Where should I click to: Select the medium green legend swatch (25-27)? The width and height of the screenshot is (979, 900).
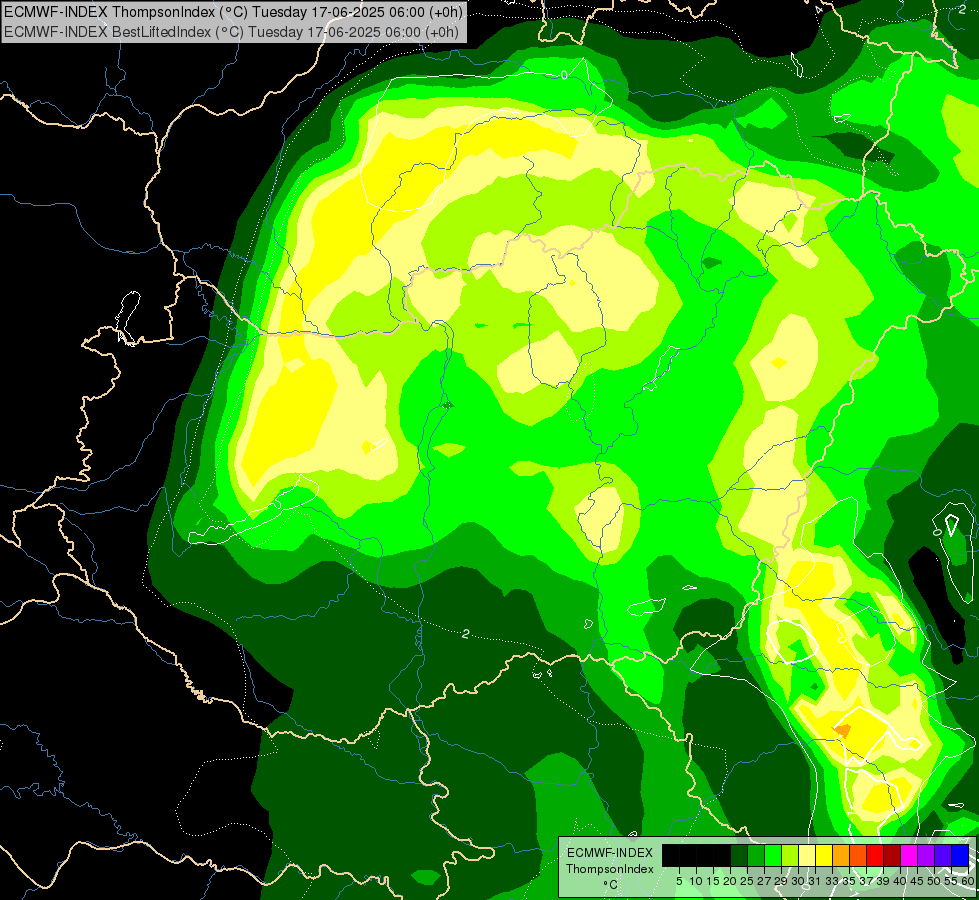click(756, 855)
